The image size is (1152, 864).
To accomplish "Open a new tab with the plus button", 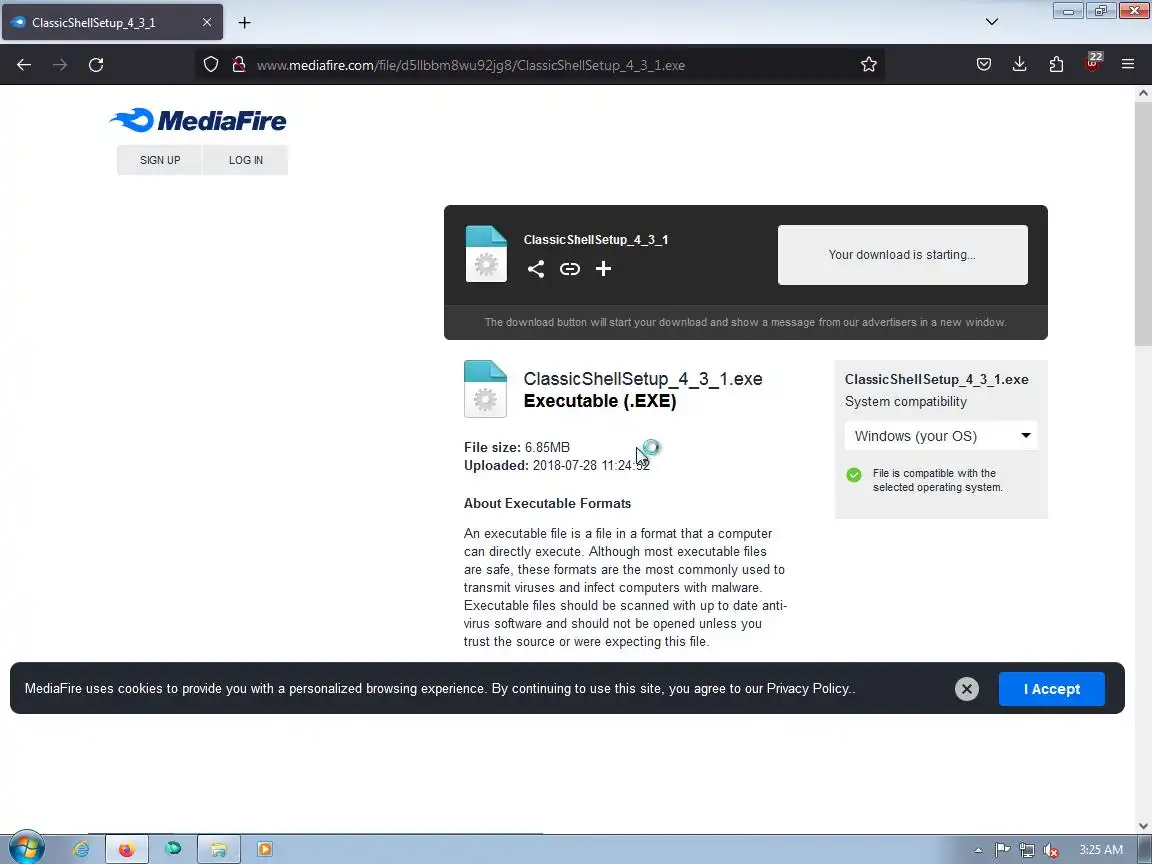I will 245,23.
